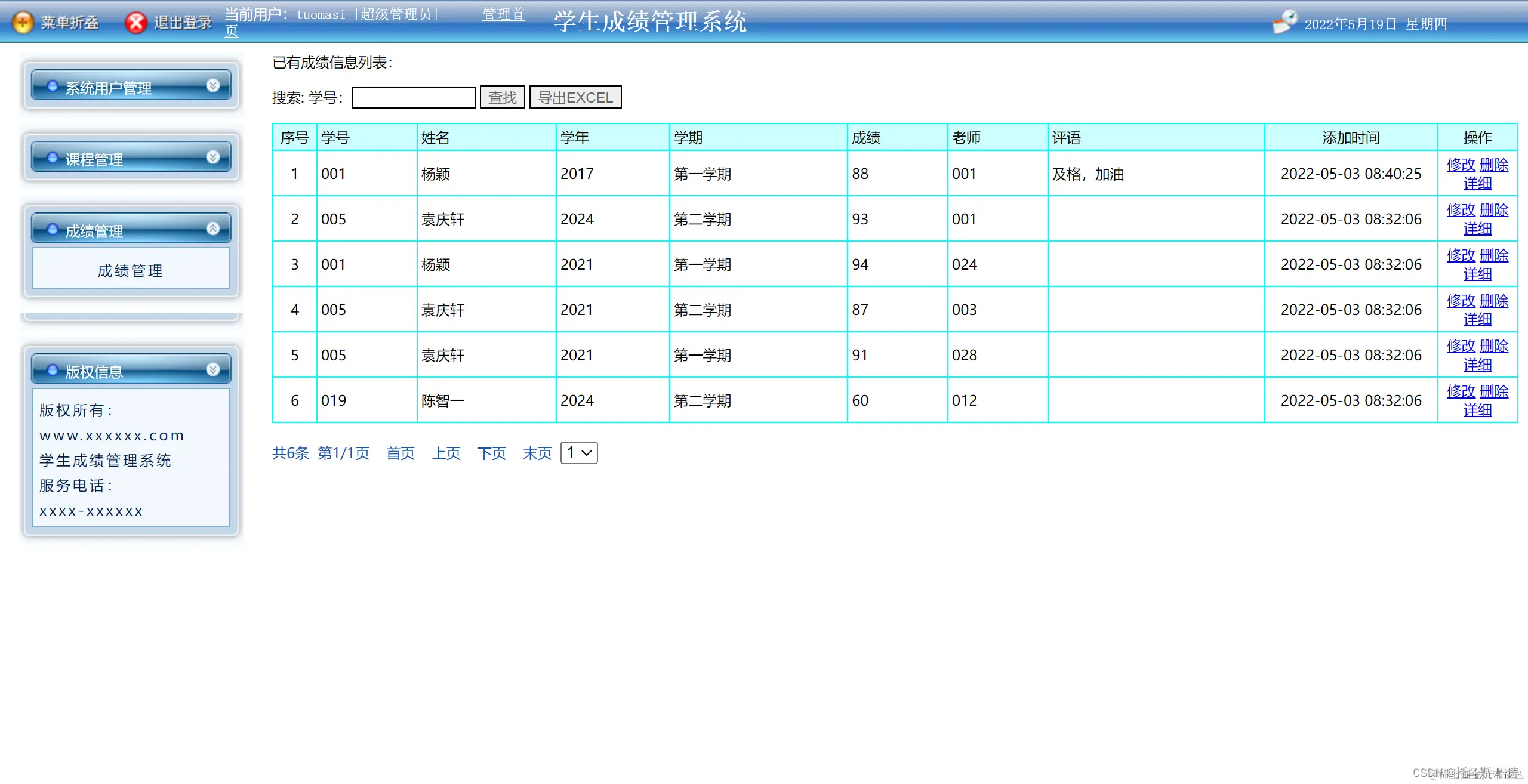Expand the 课程管理 panel chevron
This screenshot has height=784, width=1528.
213,158
